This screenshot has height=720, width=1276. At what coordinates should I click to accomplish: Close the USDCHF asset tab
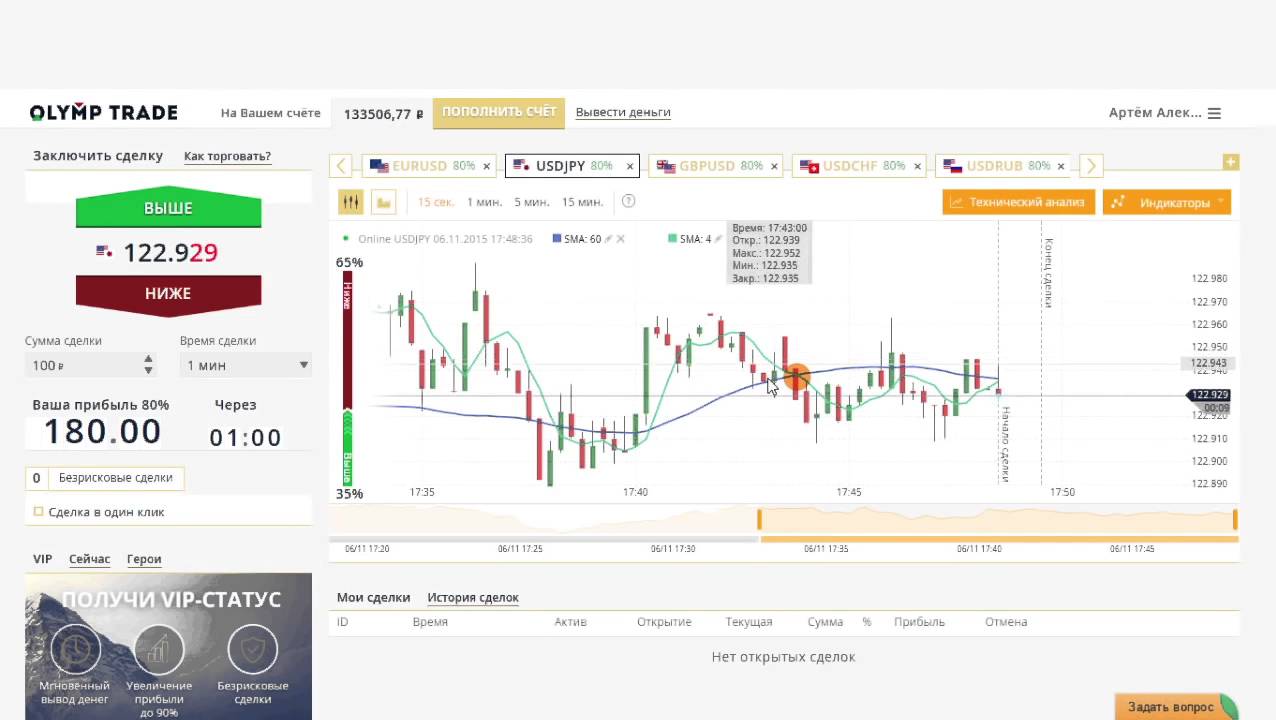tap(917, 166)
